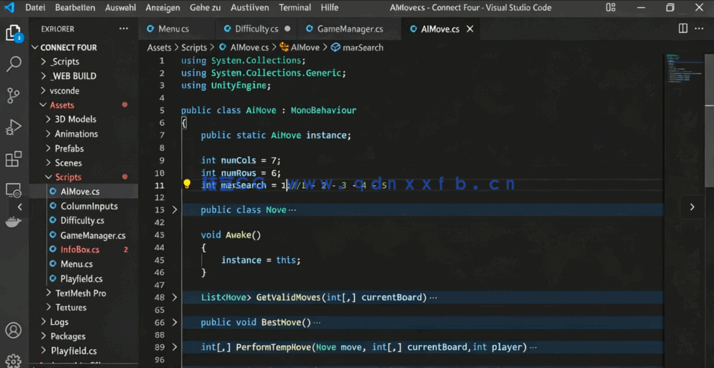Open the Hilfe menu
Viewport: 714px width, 368px height.
pyautogui.click(x=329, y=8)
